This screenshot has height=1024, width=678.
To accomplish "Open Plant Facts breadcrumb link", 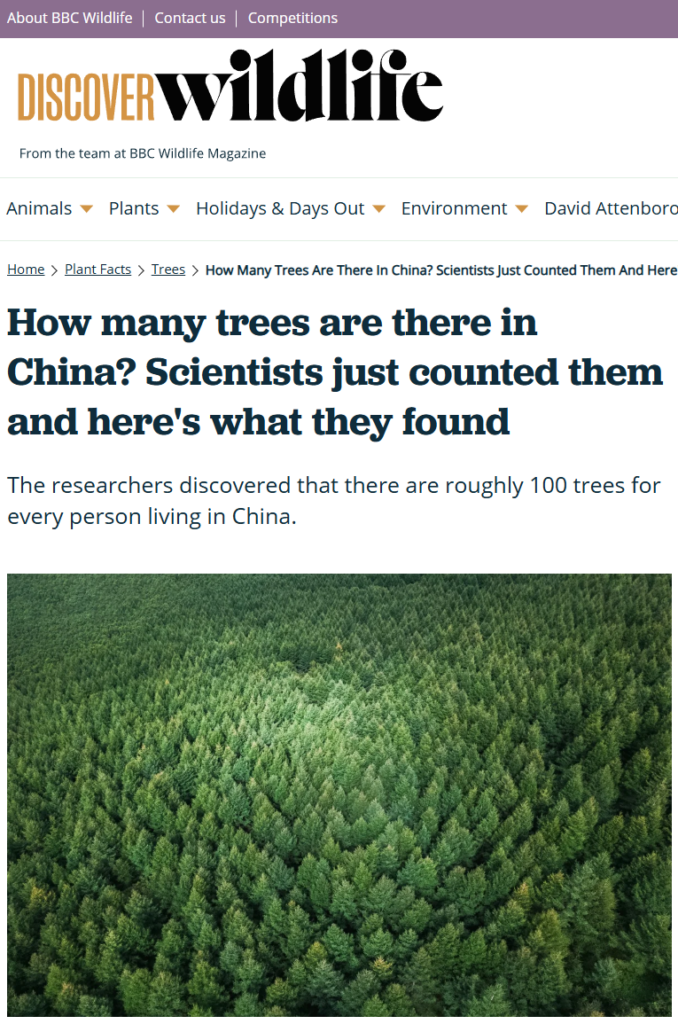I will 98,270.
